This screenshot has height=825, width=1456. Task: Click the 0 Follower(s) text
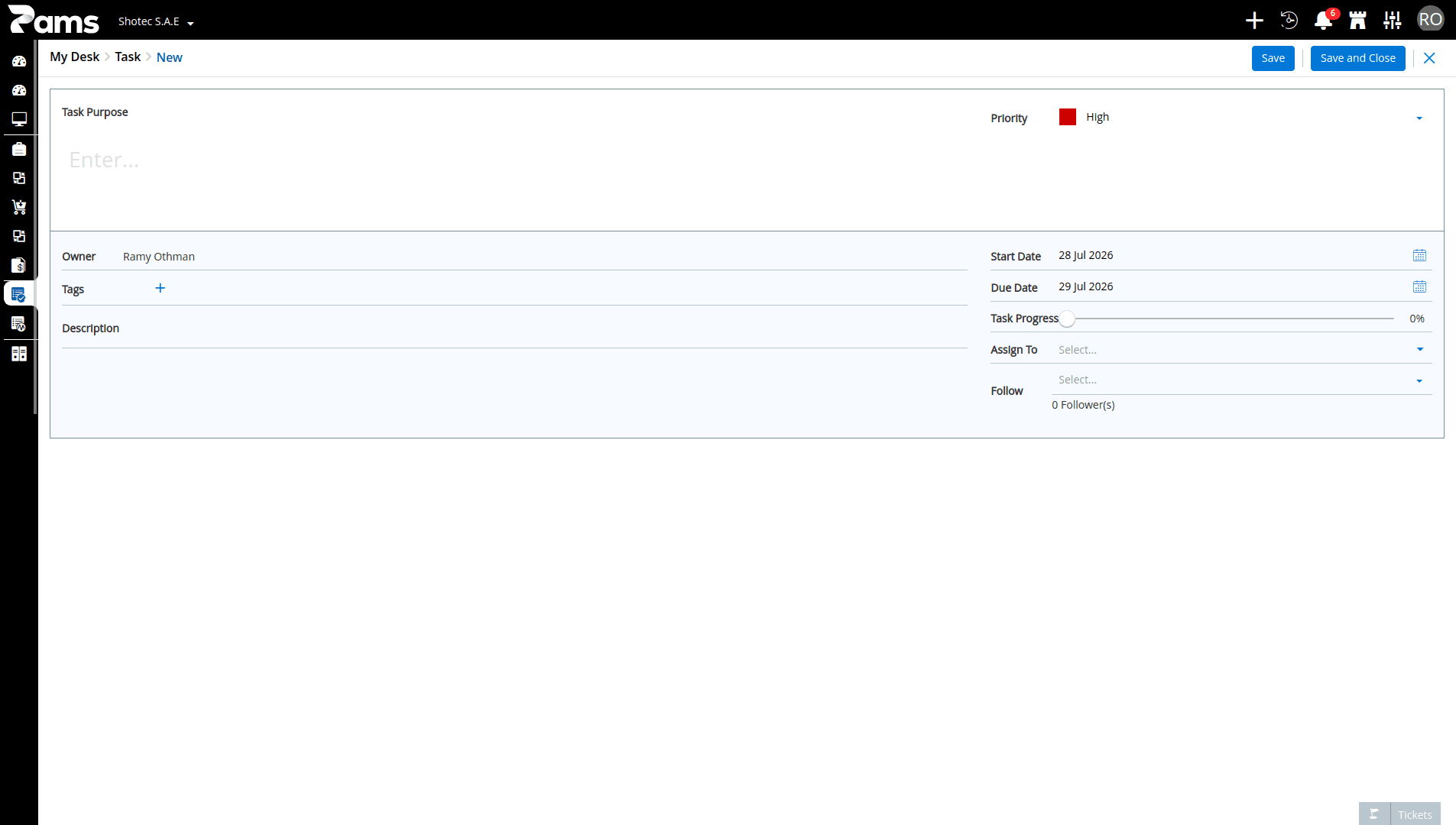tap(1083, 405)
